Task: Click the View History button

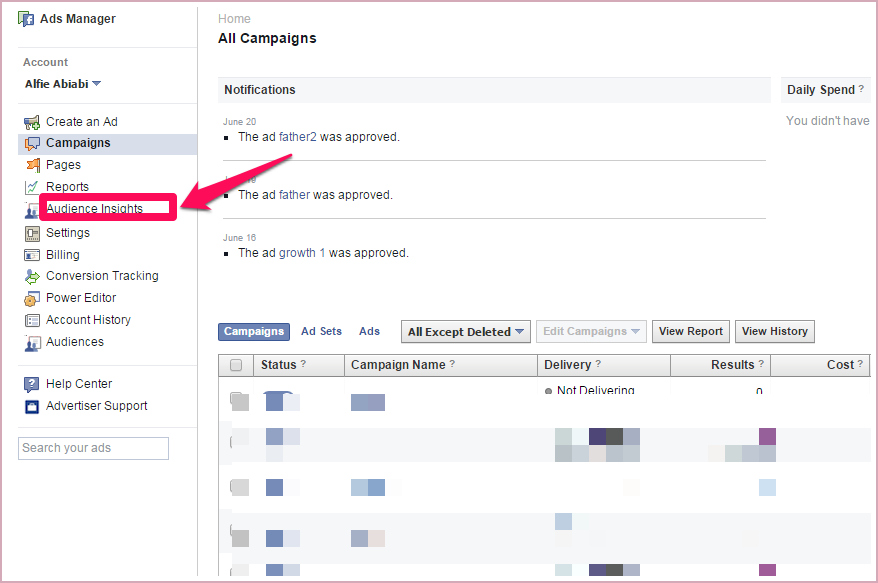Action: click(x=774, y=331)
